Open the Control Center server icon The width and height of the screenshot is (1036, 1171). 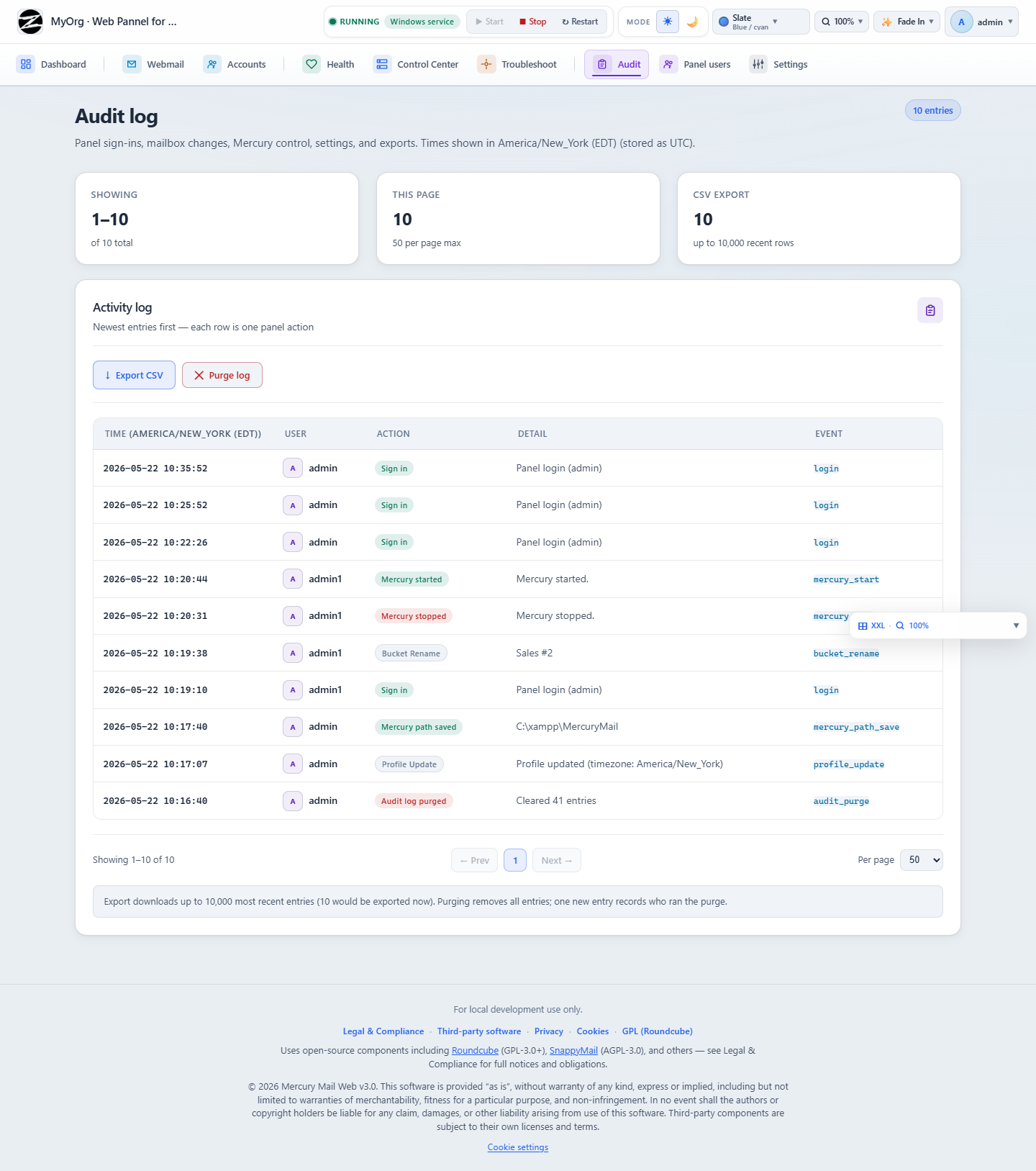coord(382,64)
